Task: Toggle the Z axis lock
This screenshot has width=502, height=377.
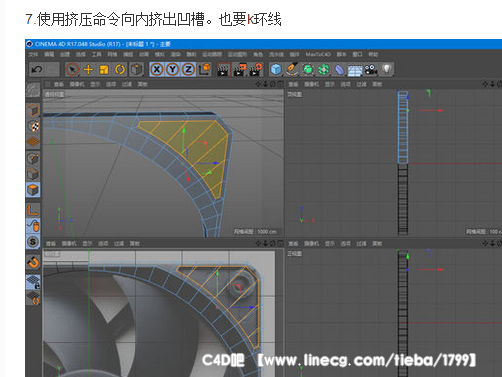Action: tap(188, 69)
